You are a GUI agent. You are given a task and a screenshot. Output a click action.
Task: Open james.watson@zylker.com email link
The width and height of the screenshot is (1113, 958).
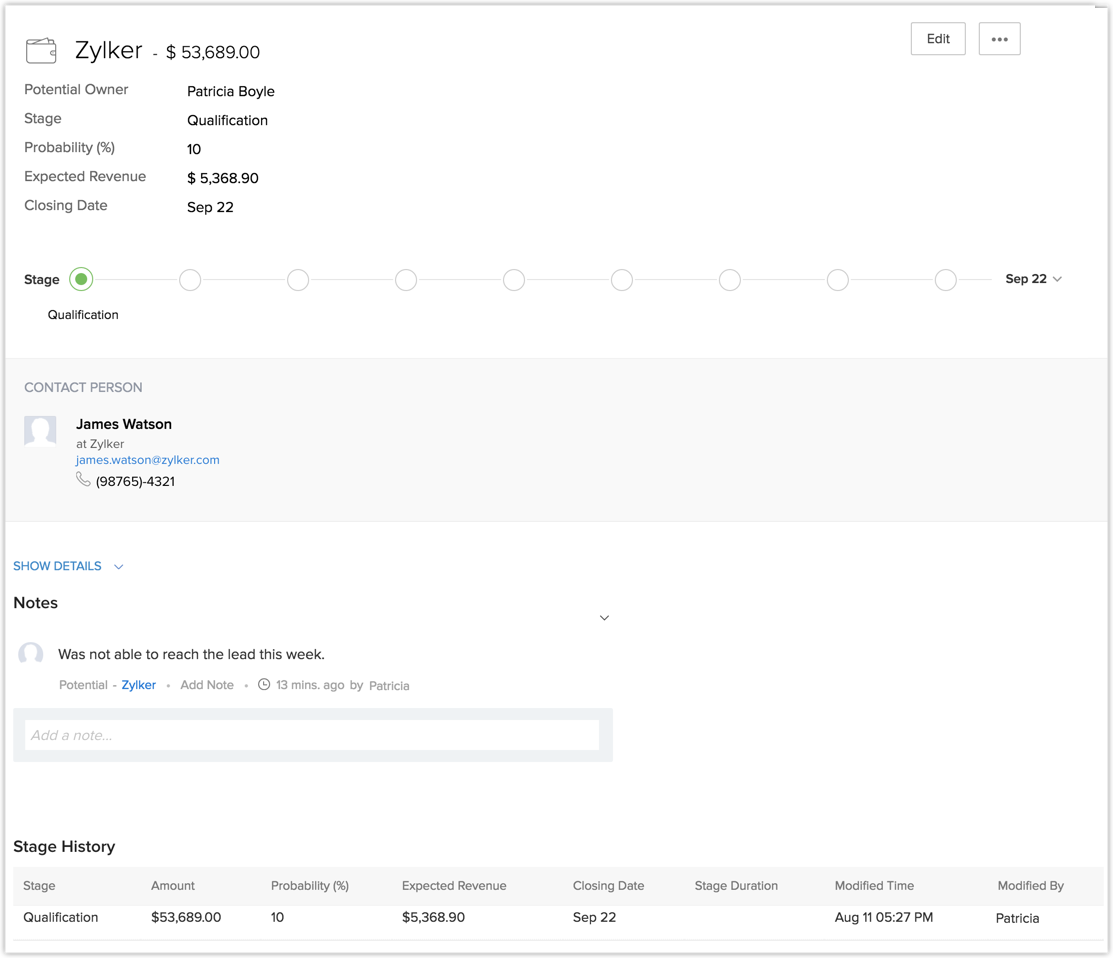tap(148, 460)
